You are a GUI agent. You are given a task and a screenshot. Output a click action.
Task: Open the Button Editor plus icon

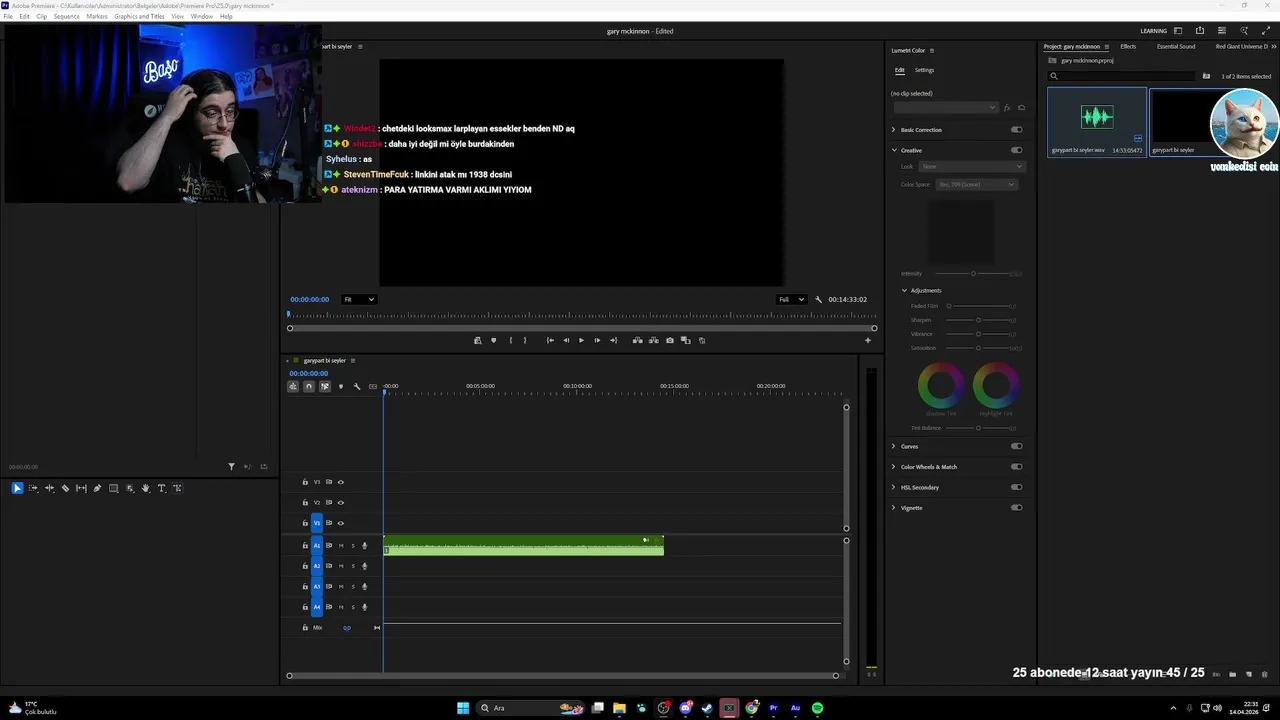867,340
